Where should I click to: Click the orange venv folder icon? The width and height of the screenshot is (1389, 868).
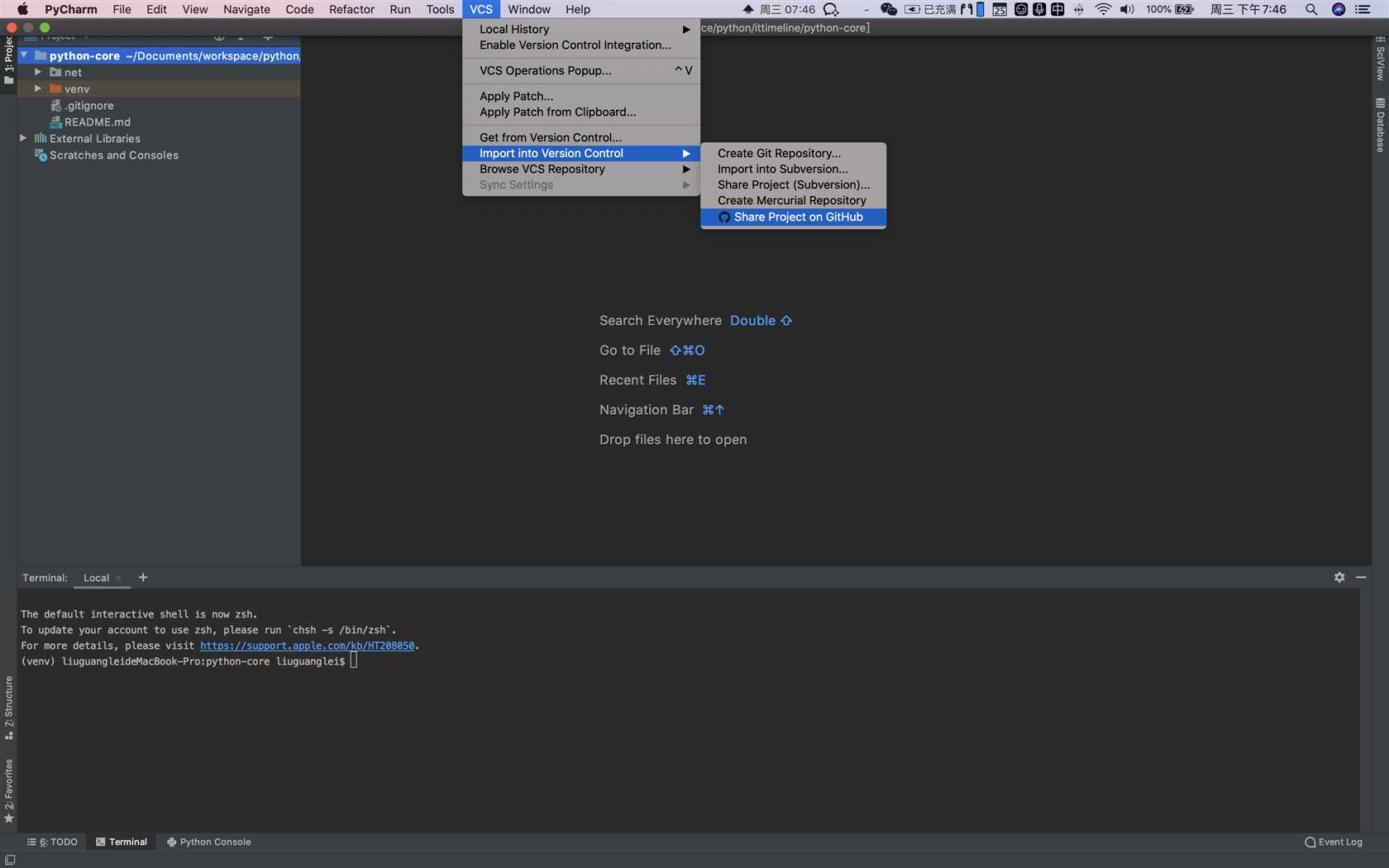pos(55,88)
